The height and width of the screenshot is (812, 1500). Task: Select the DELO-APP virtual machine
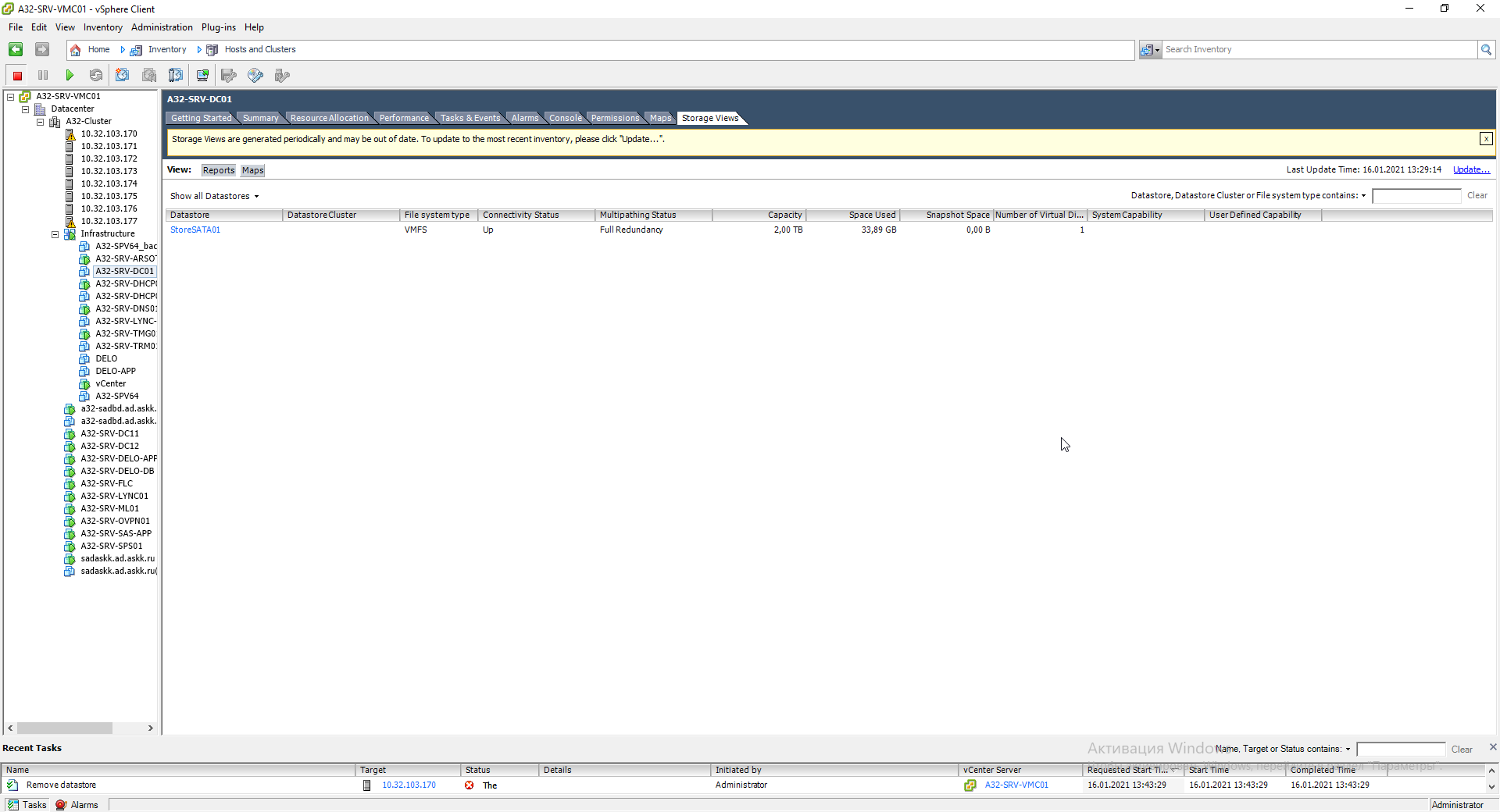click(x=115, y=372)
